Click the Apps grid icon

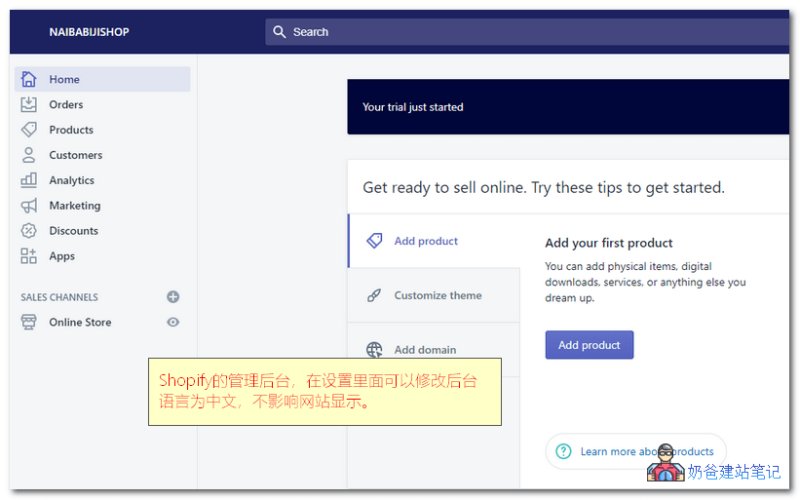tap(29, 256)
